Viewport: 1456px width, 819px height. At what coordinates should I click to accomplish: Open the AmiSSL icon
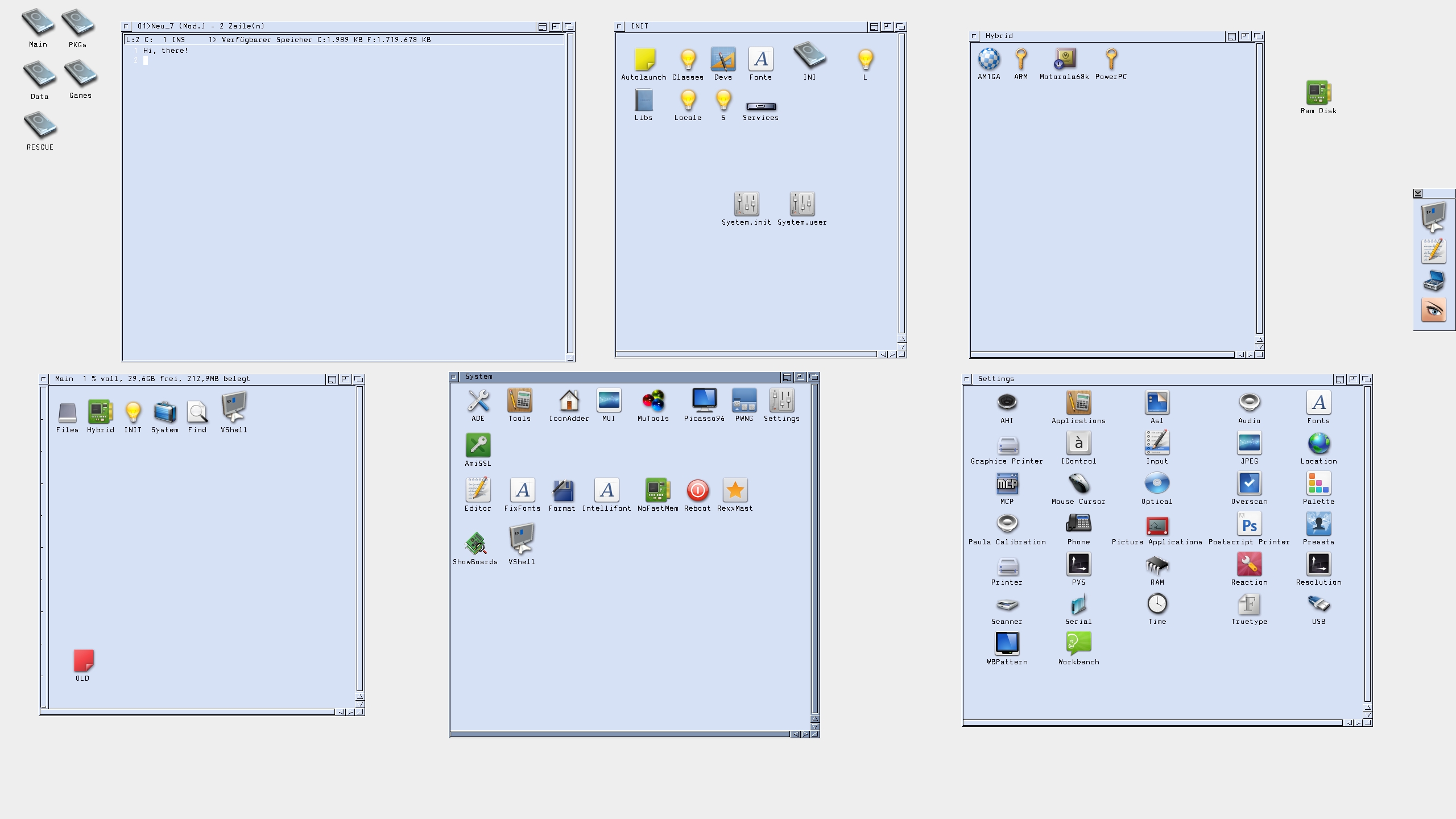[478, 446]
